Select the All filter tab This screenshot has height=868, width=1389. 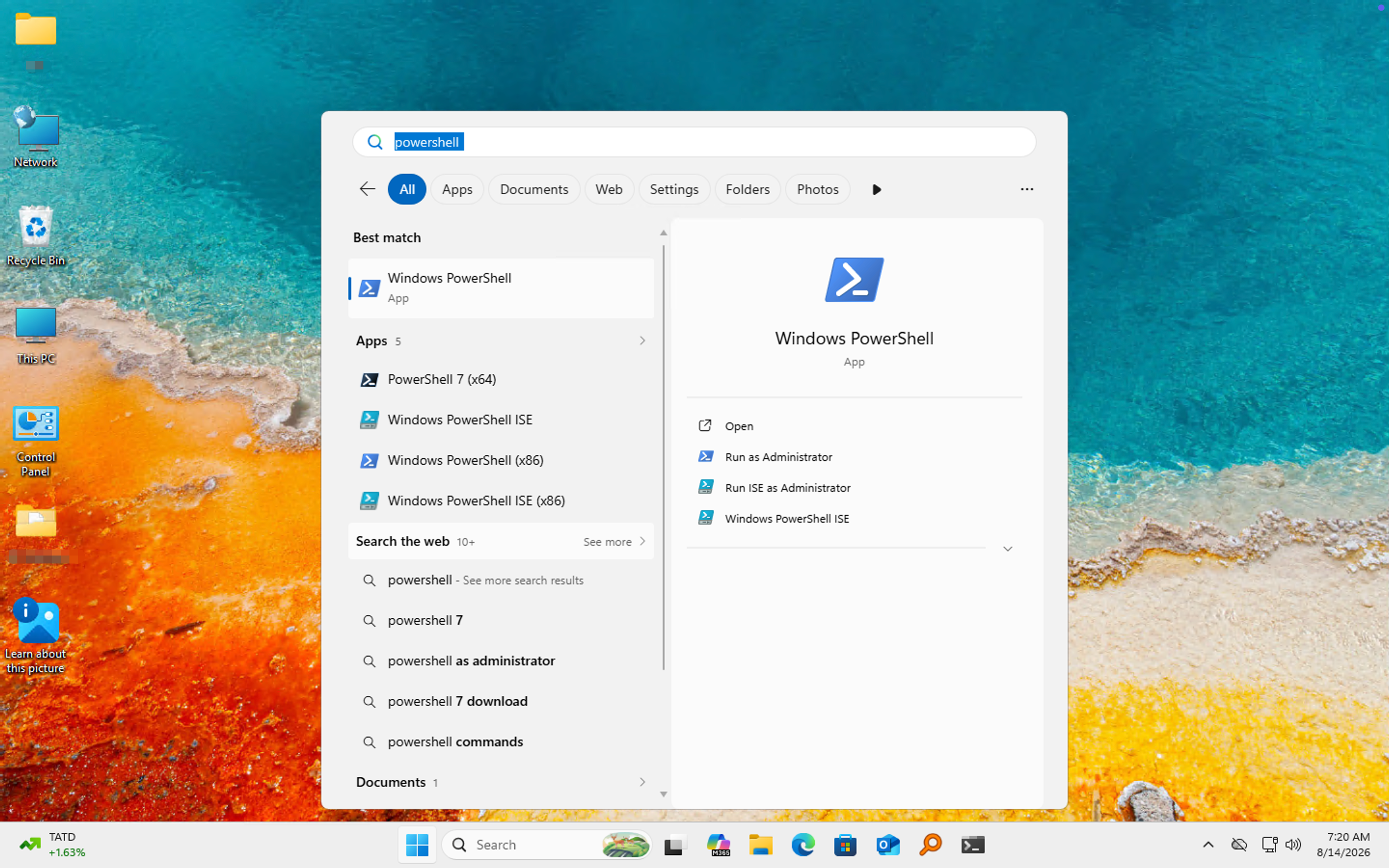(x=407, y=189)
